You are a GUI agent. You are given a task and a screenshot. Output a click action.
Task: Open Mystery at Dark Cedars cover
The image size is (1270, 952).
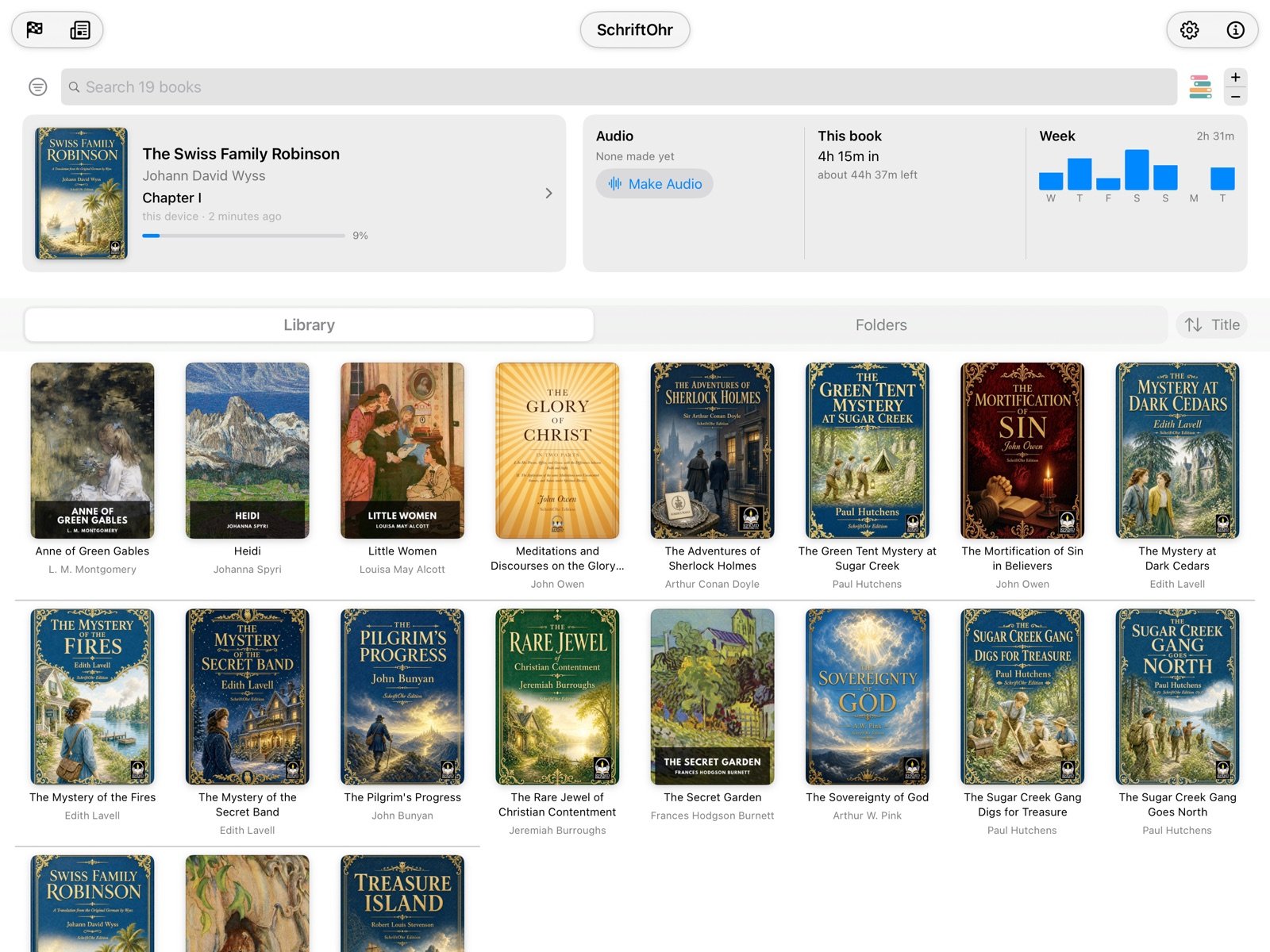coord(1177,451)
